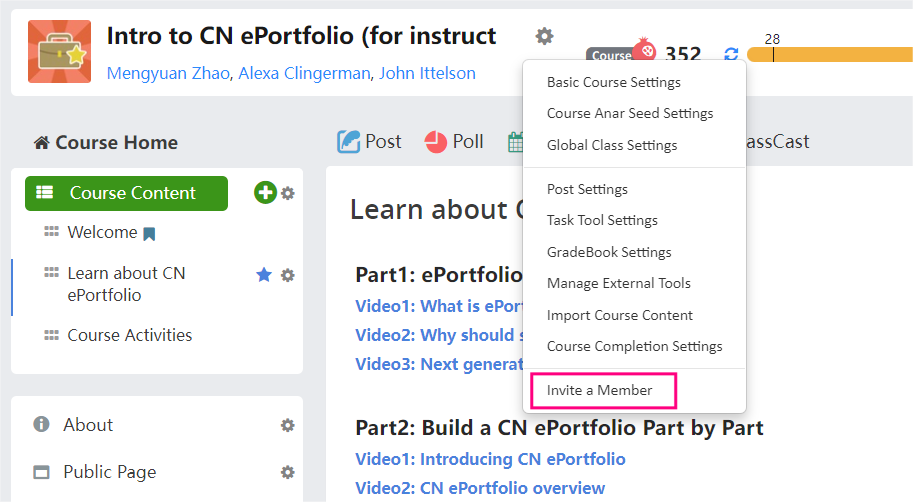913x502 pixels.
Task: Open the course settings gear beside the title
Action: pos(544,36)
